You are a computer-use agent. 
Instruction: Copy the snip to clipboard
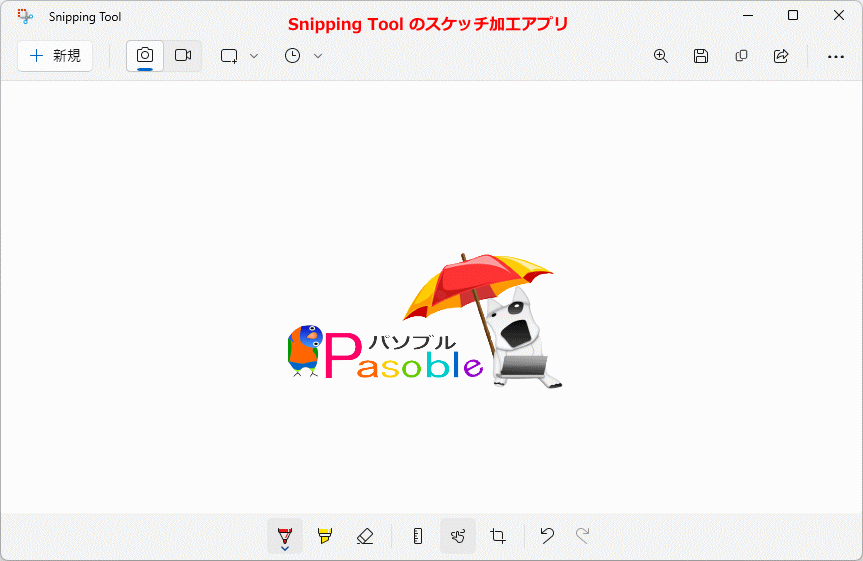click(741, 56)
